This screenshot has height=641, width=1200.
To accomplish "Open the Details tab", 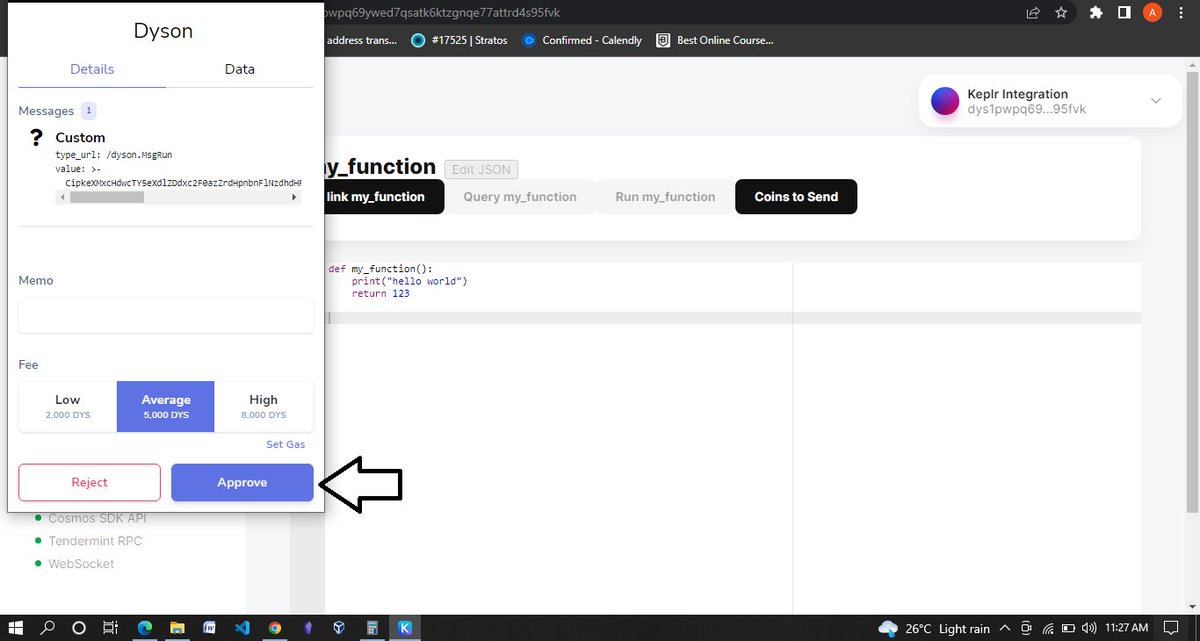I will pyautogui.click(x=92, y=69).
